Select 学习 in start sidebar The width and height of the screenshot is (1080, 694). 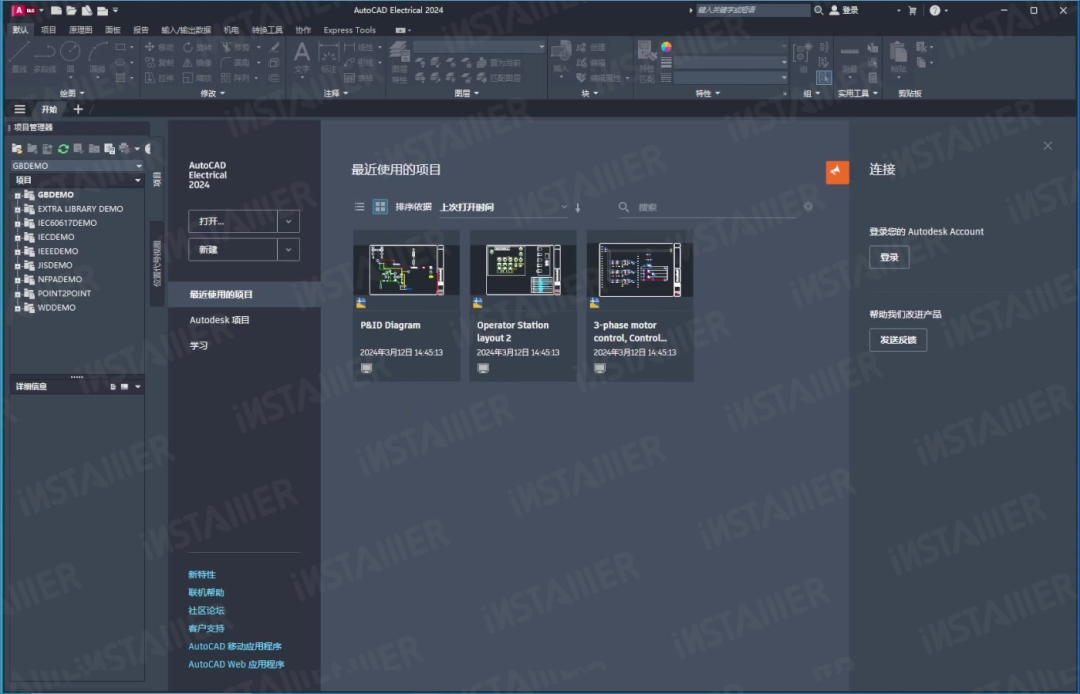click(x=199, y=346)
